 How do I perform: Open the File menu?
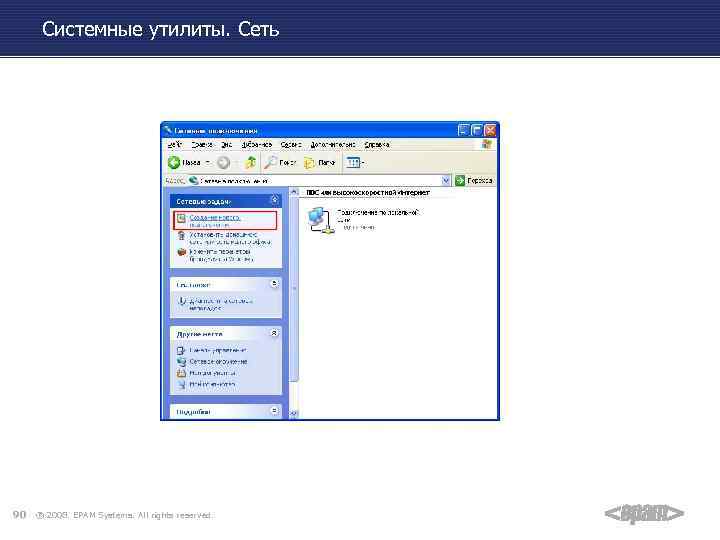click(174, 144)
